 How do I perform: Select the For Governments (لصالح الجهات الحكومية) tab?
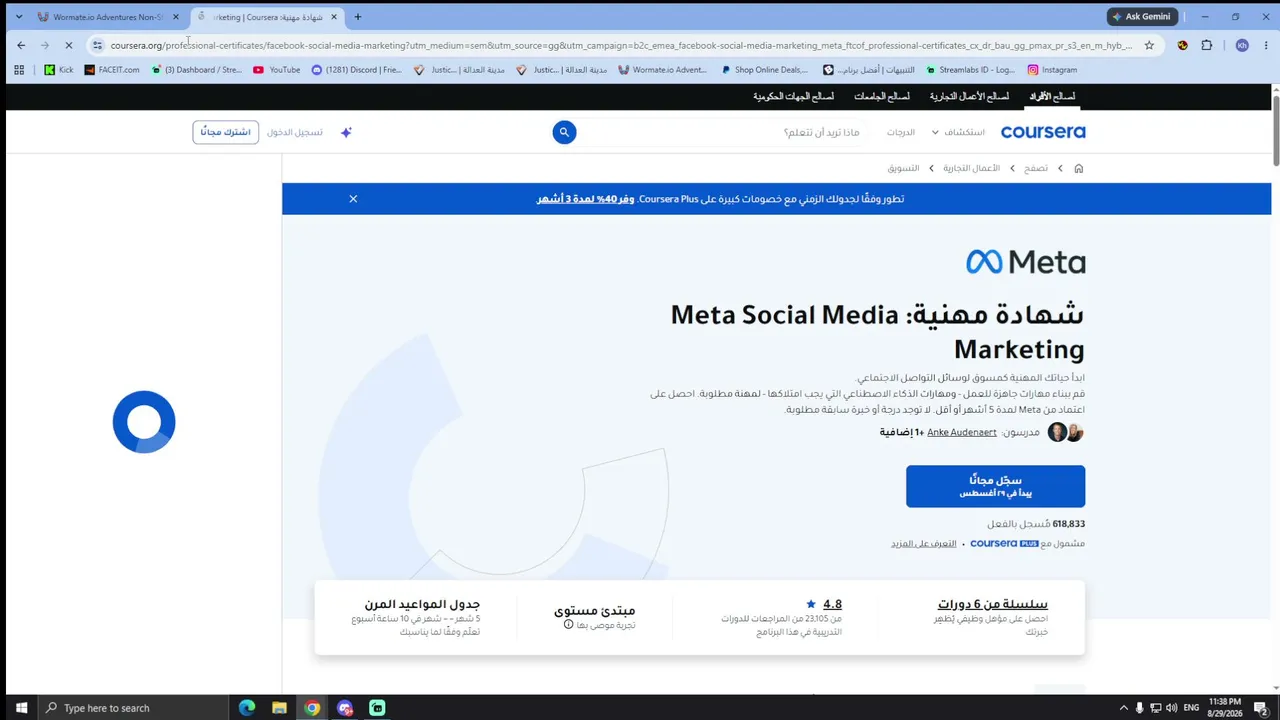click(794, 97)
